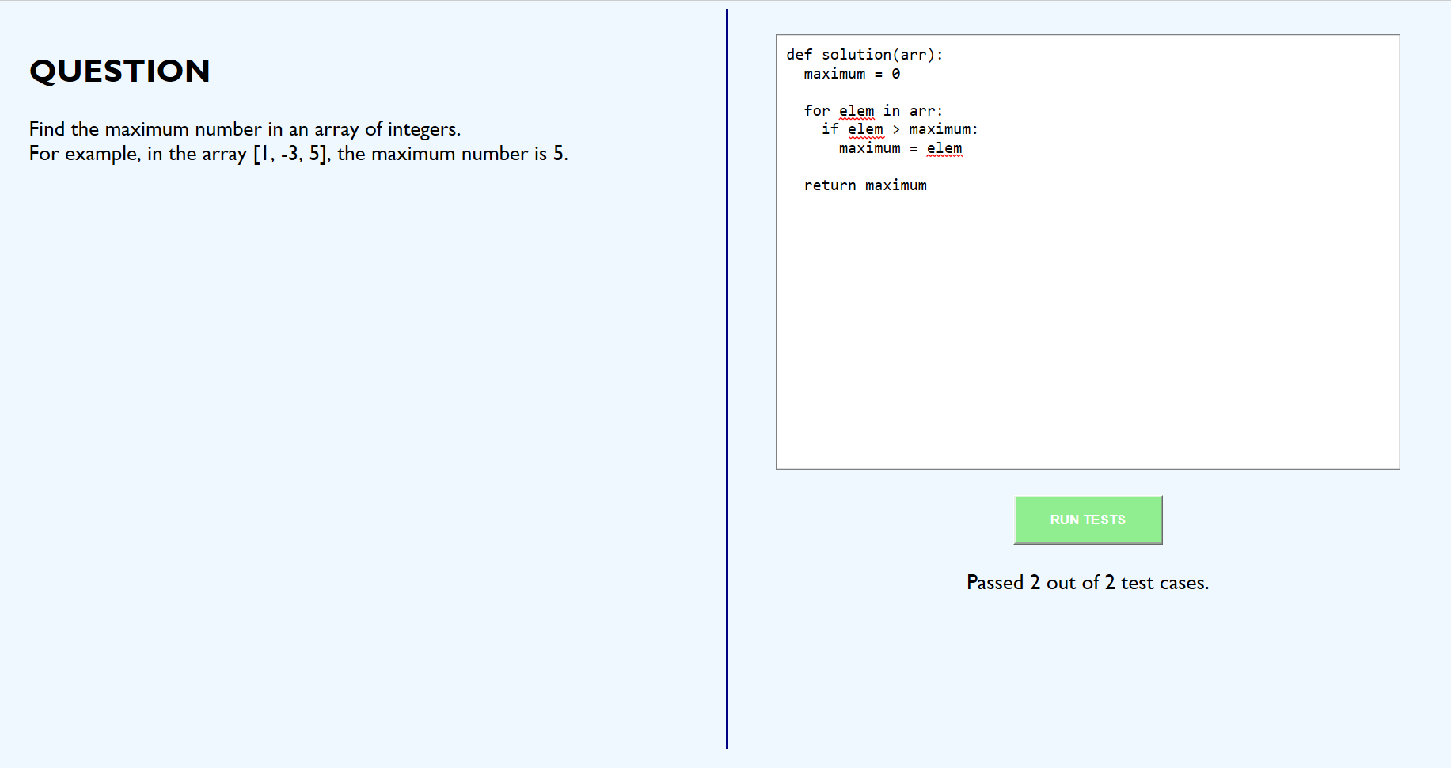Click the 'return maximum' code line
1451x768 pixels.
[865, 185]
